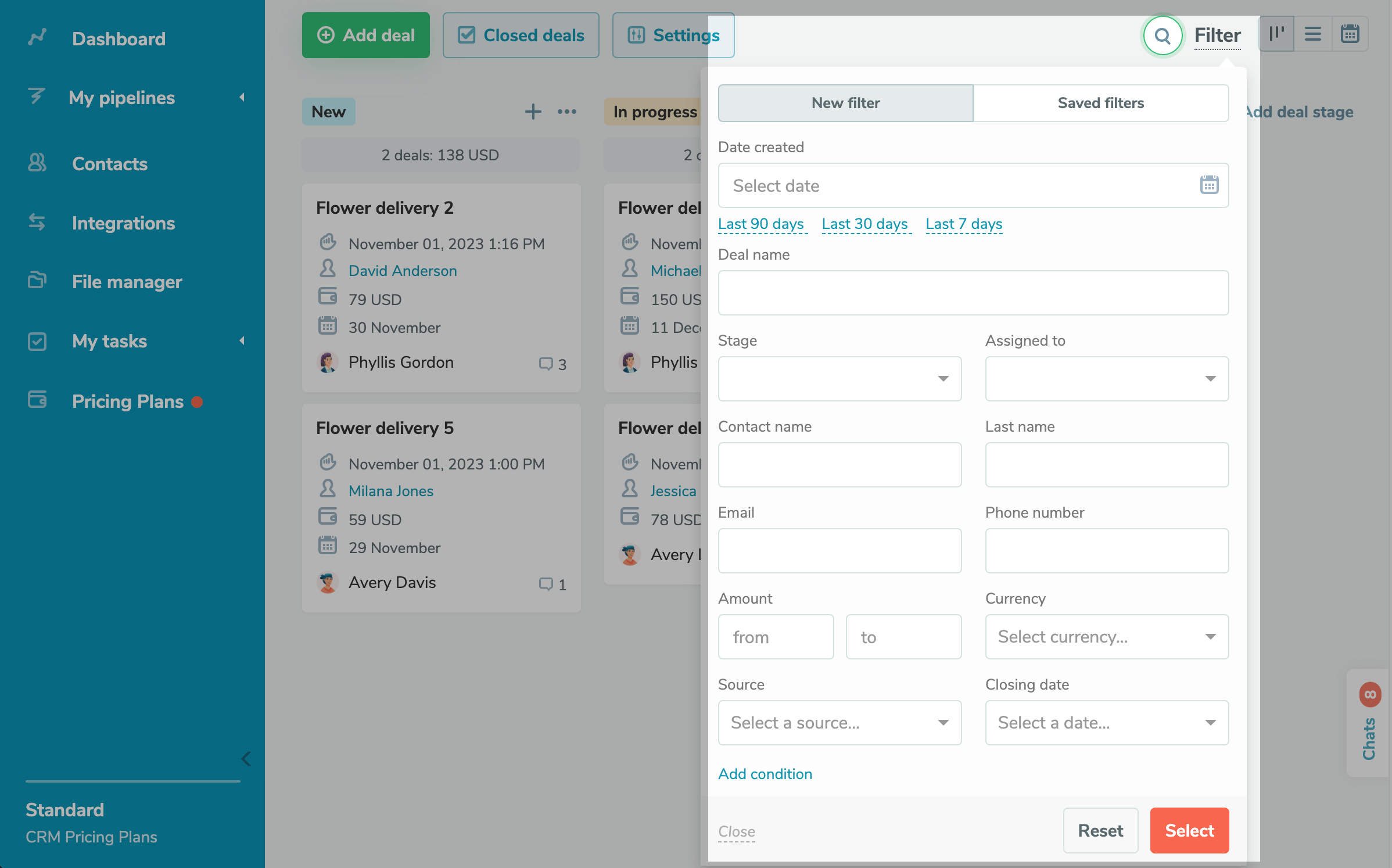Click the search magnifier icon
Image resolution: width=1392 pixels, height=868 pixels.
point(1162,36)
